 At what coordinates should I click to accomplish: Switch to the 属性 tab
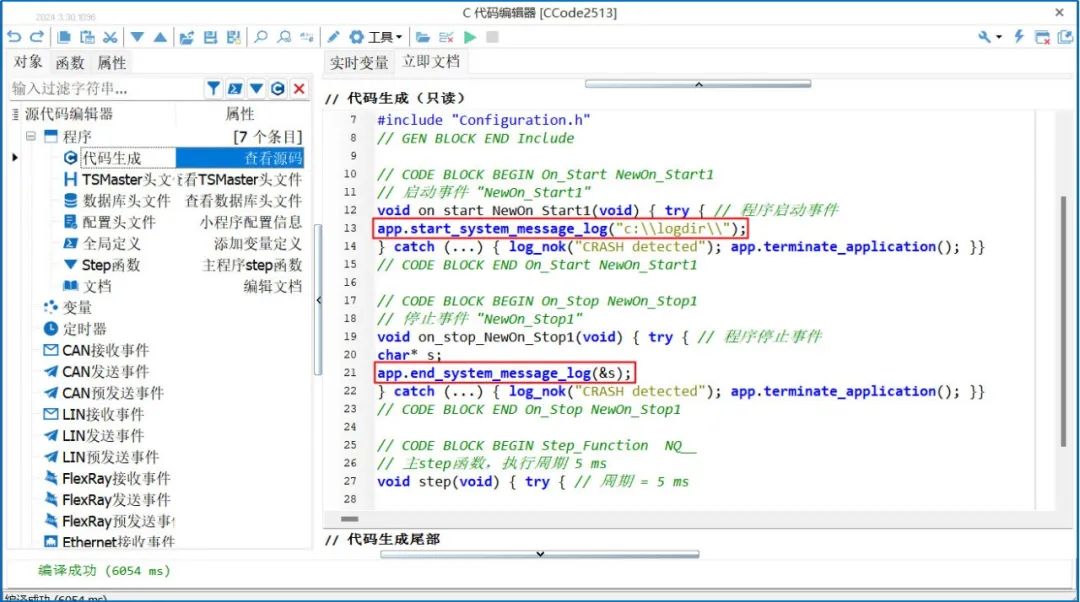tap(112, 63)
